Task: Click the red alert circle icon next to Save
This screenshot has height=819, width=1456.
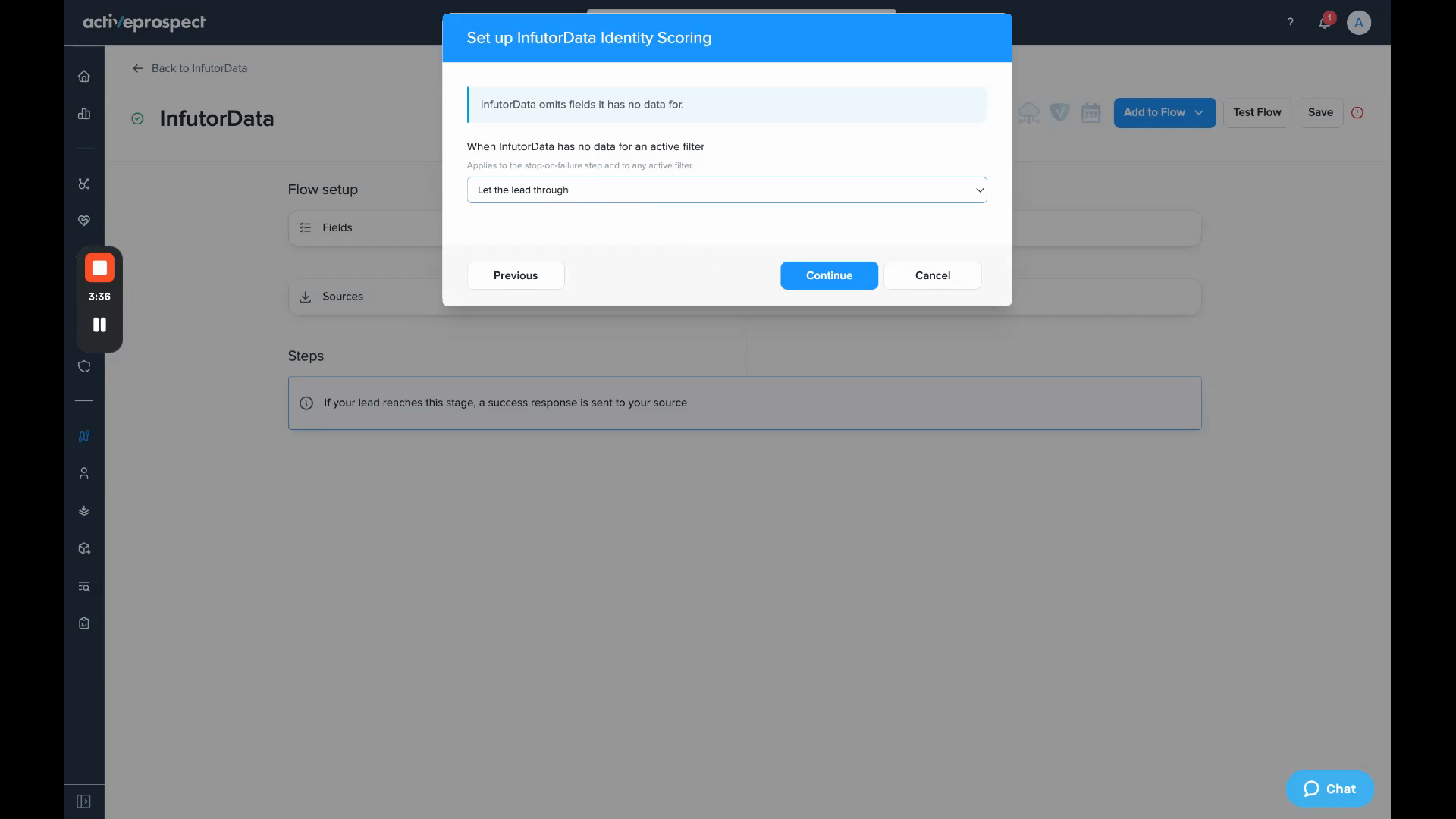Action: pos(1357,113)
